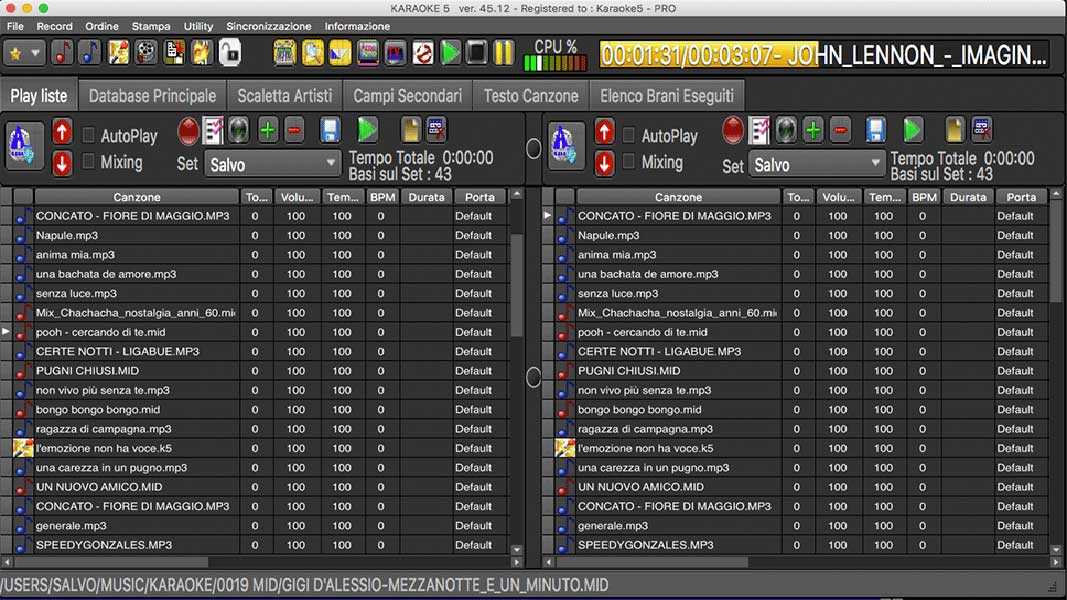Click the film reel icon in top toolbar

tap(146, 52)
